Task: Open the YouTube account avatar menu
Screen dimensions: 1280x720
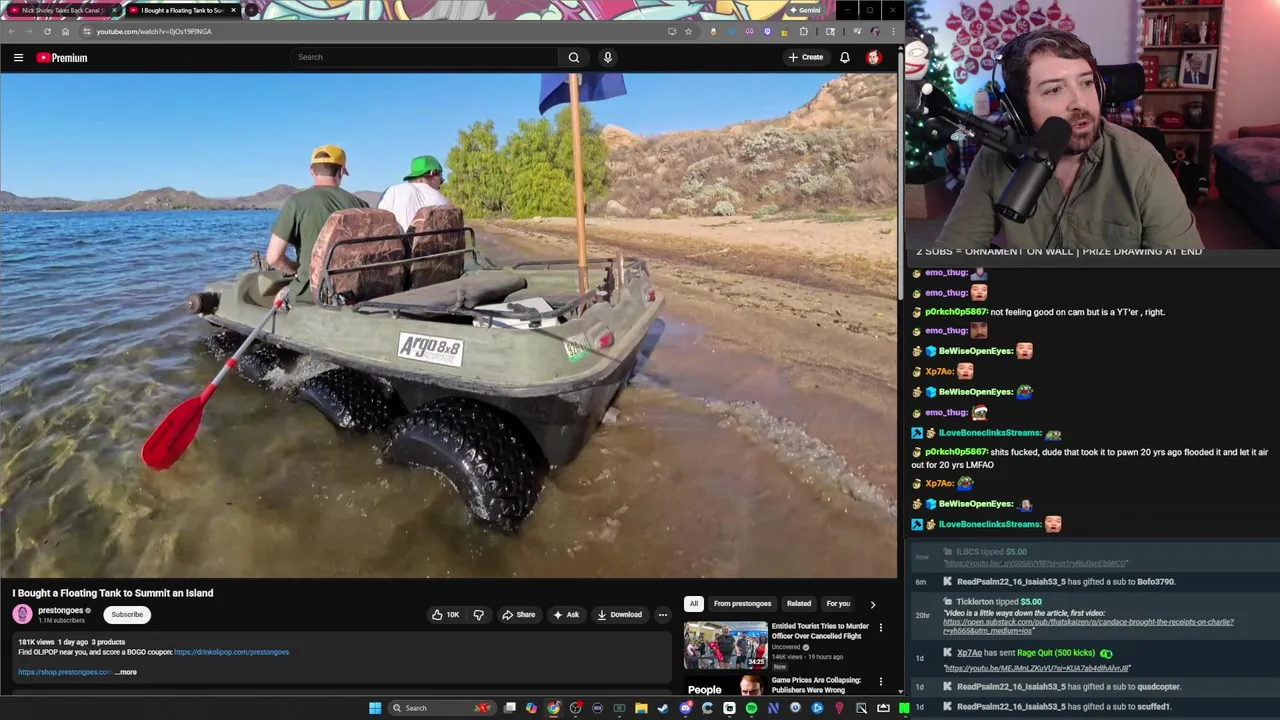Action: click(x=874, y=57)
